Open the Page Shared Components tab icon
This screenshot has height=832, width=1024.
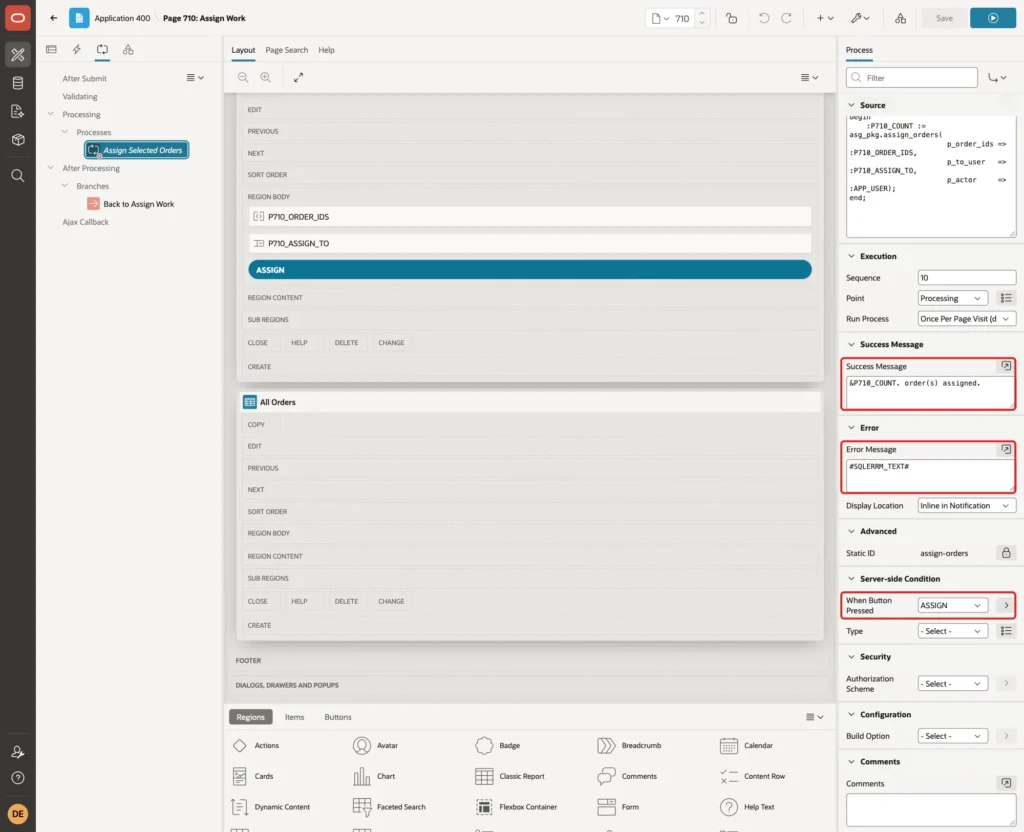pyautogui.click(x=128, y=50)
